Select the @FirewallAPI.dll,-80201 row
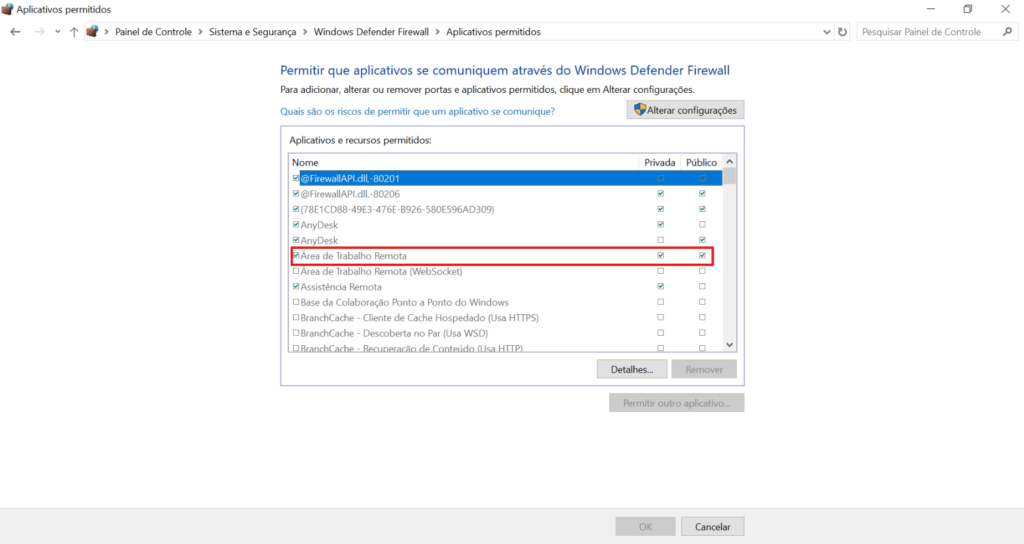 506,178
